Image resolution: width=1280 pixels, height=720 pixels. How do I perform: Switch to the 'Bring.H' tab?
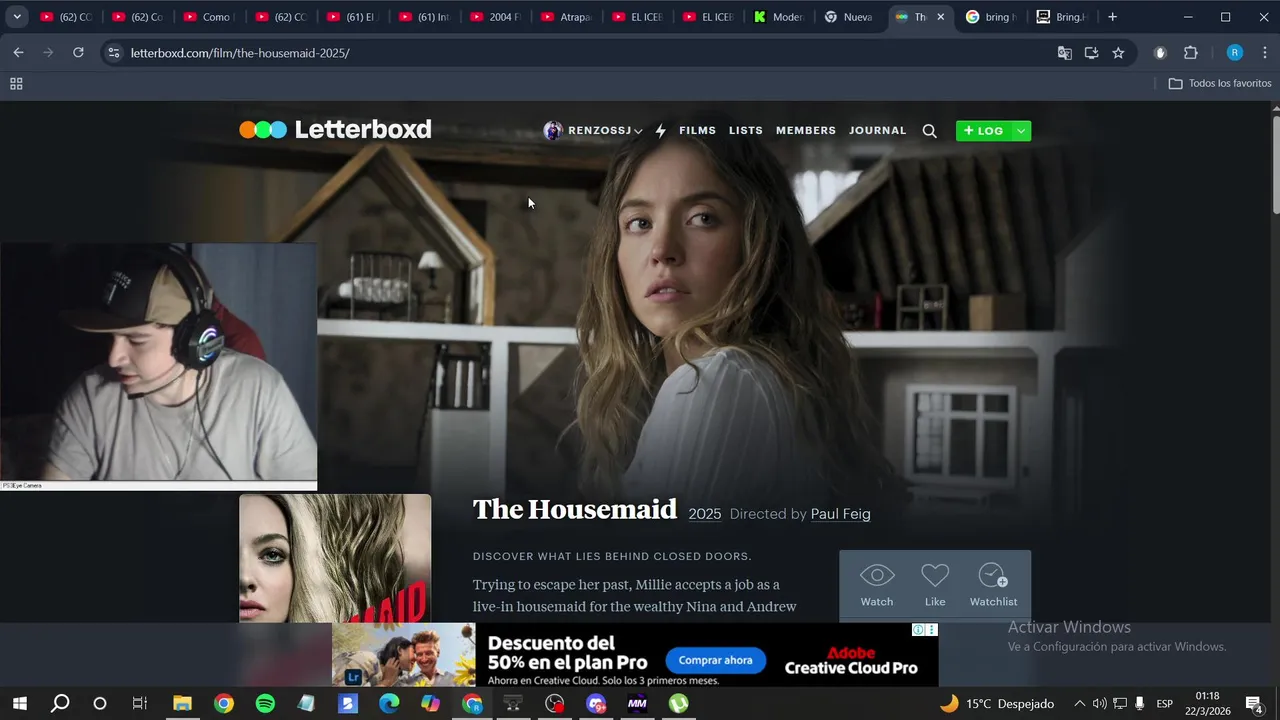pyautogui.click(x=1061, y=17)
